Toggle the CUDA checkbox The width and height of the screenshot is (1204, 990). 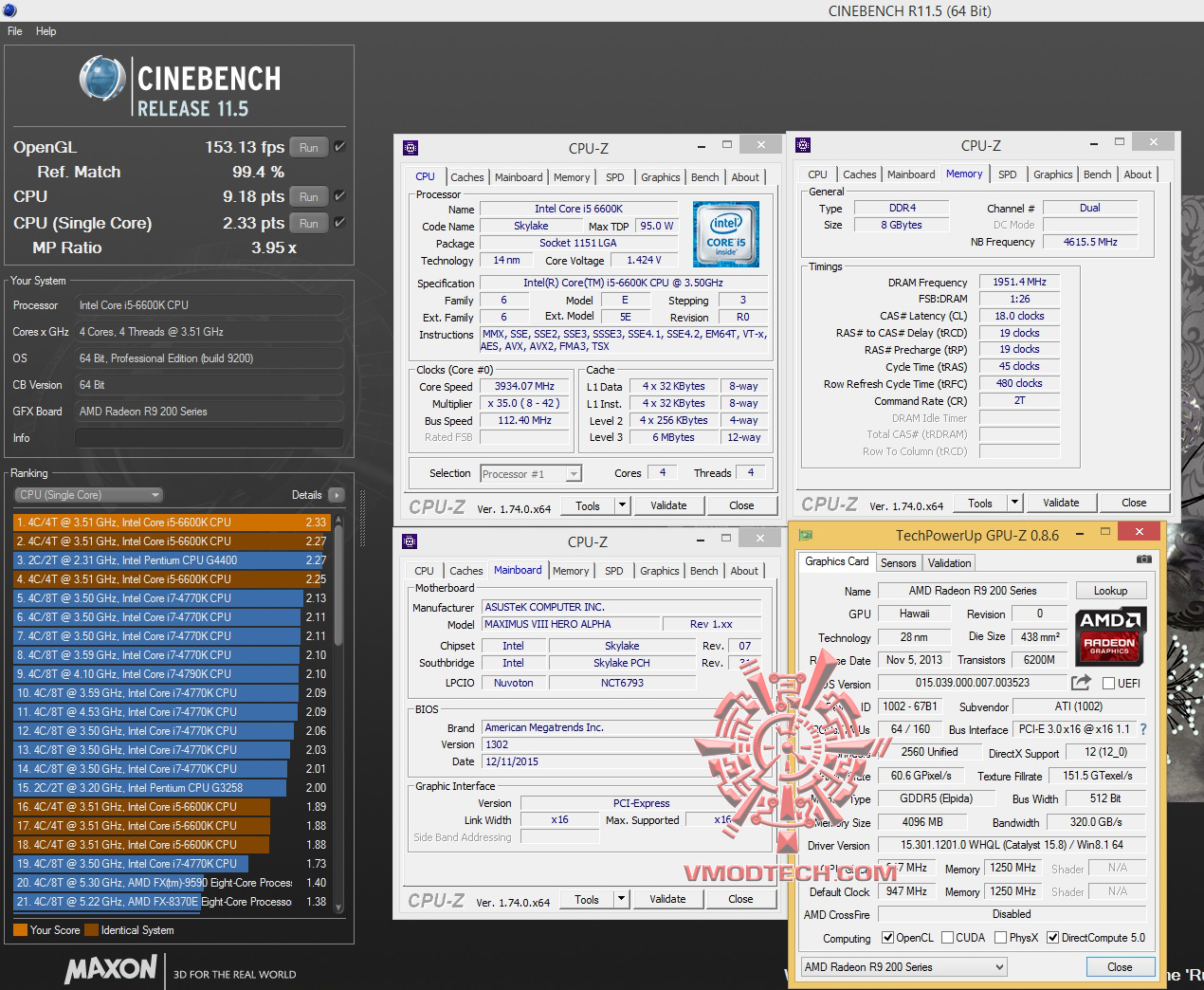tap(947, 938)
